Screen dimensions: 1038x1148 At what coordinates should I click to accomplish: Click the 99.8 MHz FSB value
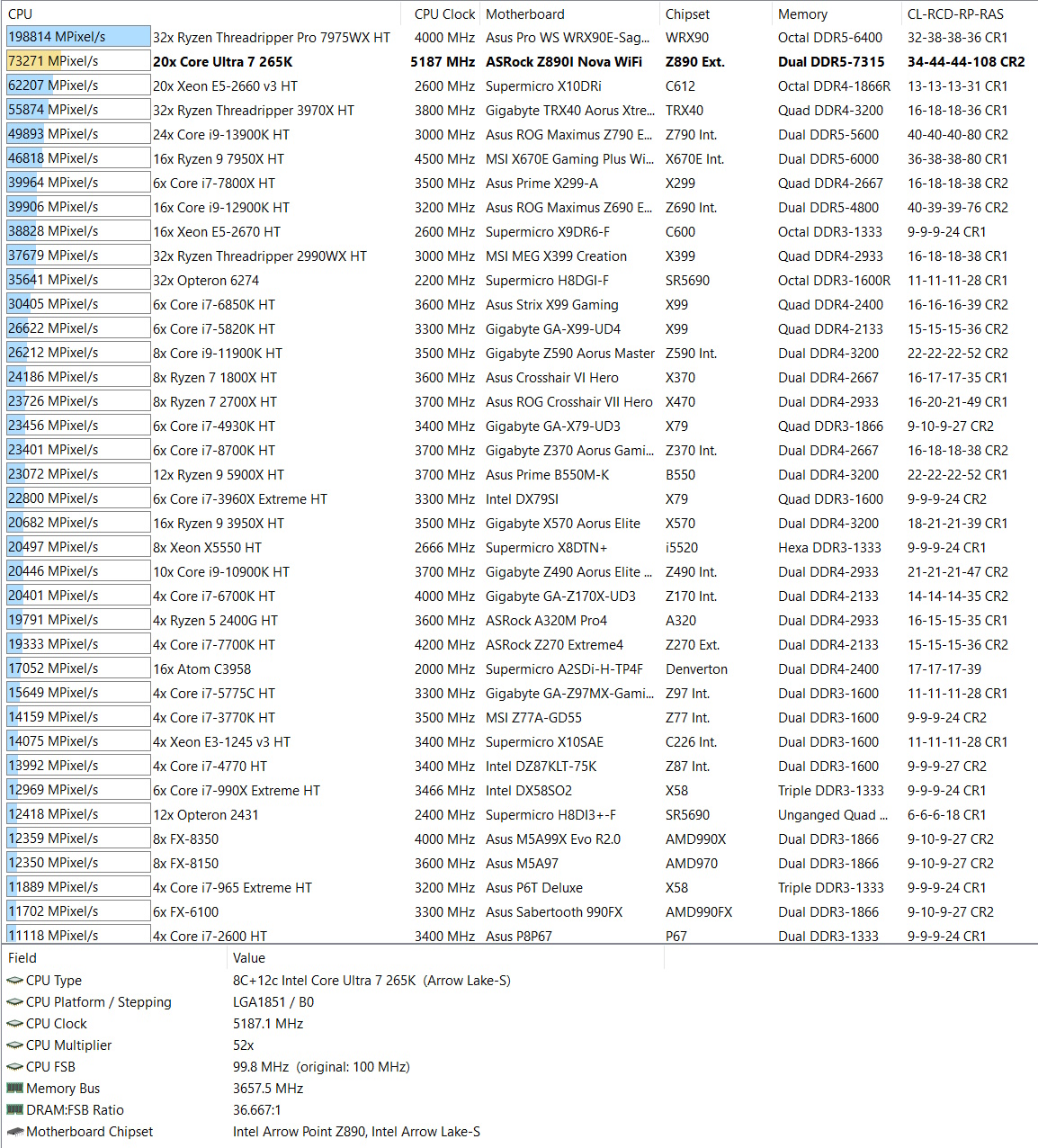[321, 1067]
